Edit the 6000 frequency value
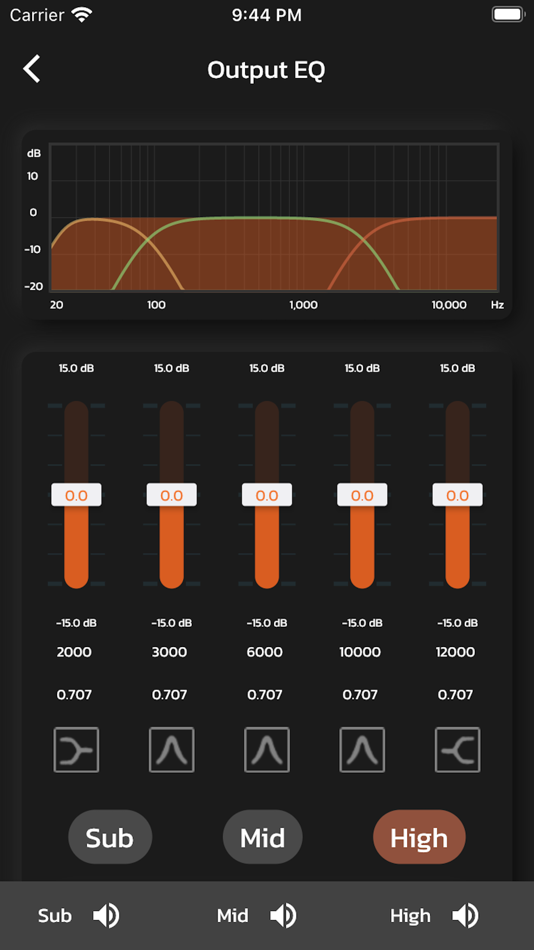Image resolution: width=534 pixels, height=950 pixels. click(x=265, y=653)
